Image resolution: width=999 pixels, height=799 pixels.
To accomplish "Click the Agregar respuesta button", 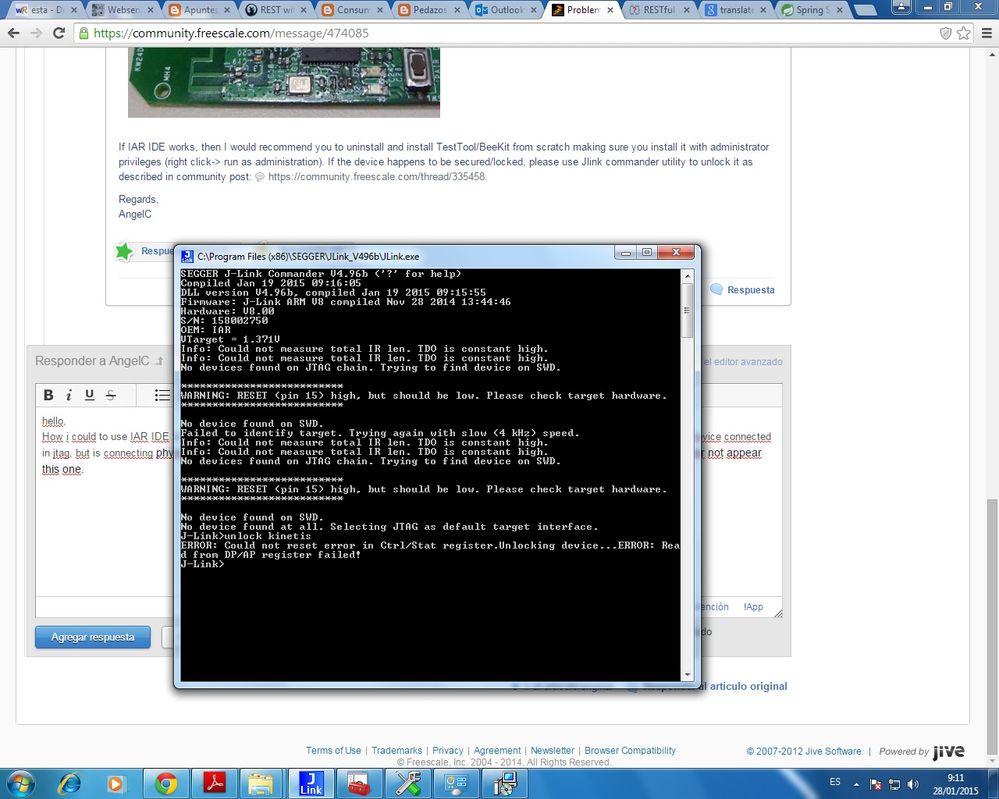I will 93,637.
